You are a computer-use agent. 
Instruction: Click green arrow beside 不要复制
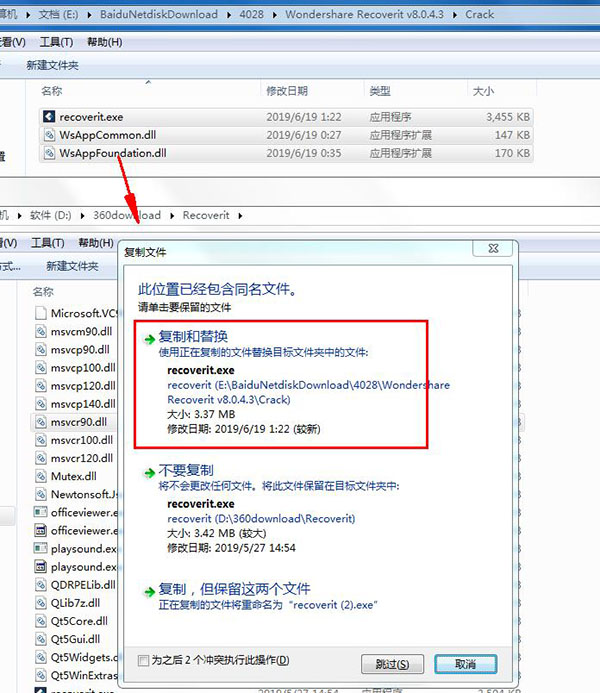(149, 473)
